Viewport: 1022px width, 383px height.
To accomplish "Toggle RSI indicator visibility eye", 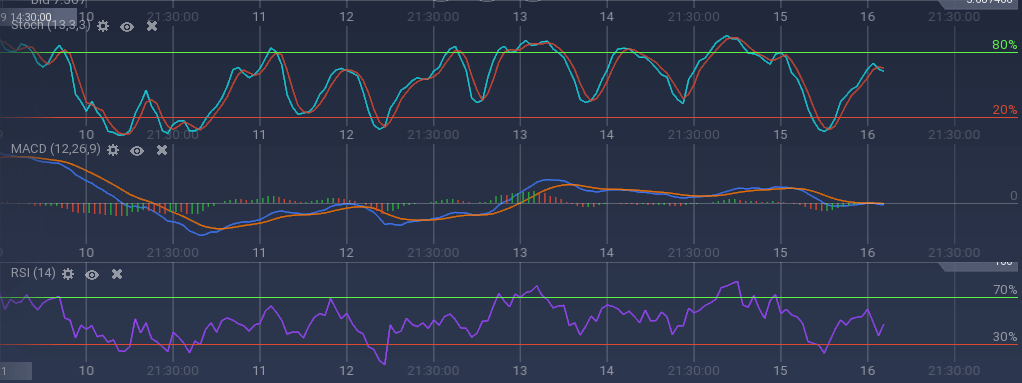I will 92,275.
